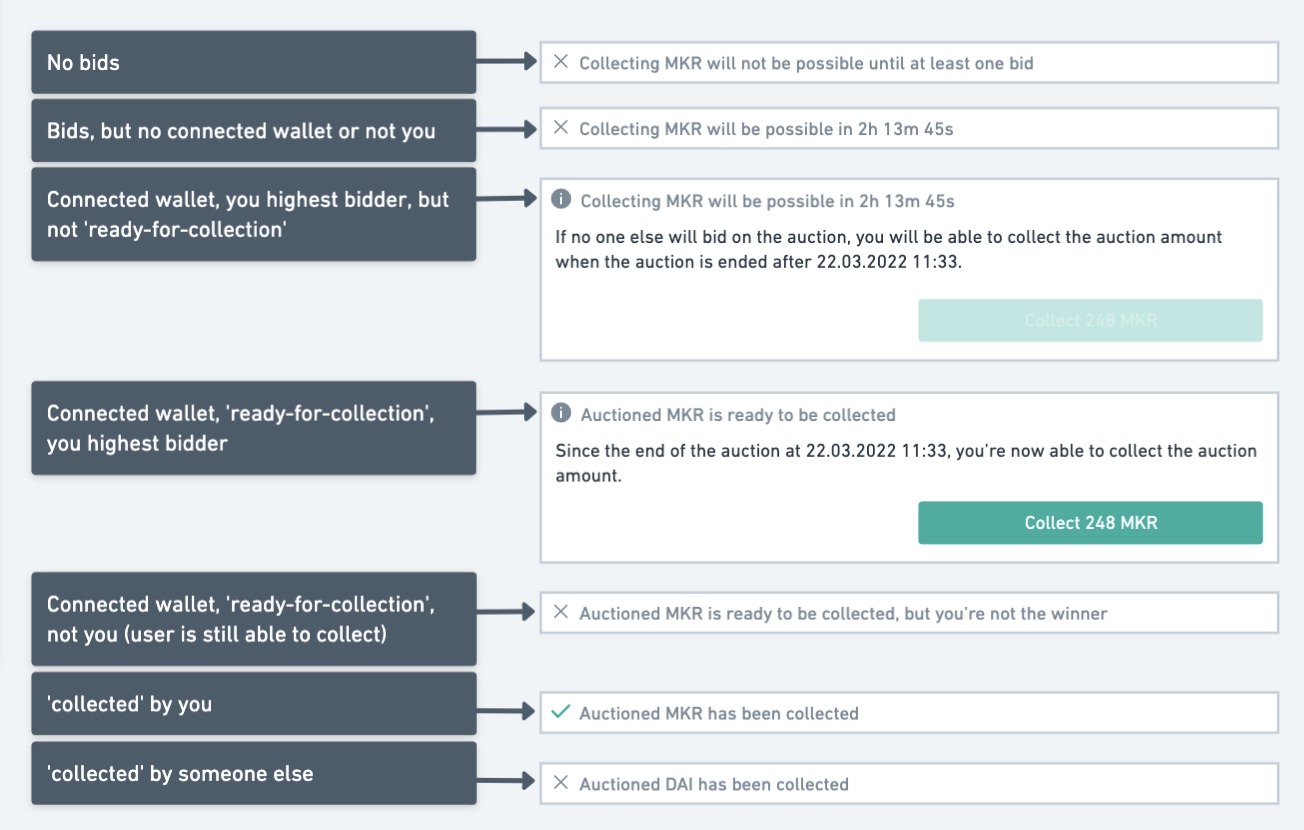
Task: Click the X icon on the '2h 13m 45s' status bar
Action: [x=562, y=128]
